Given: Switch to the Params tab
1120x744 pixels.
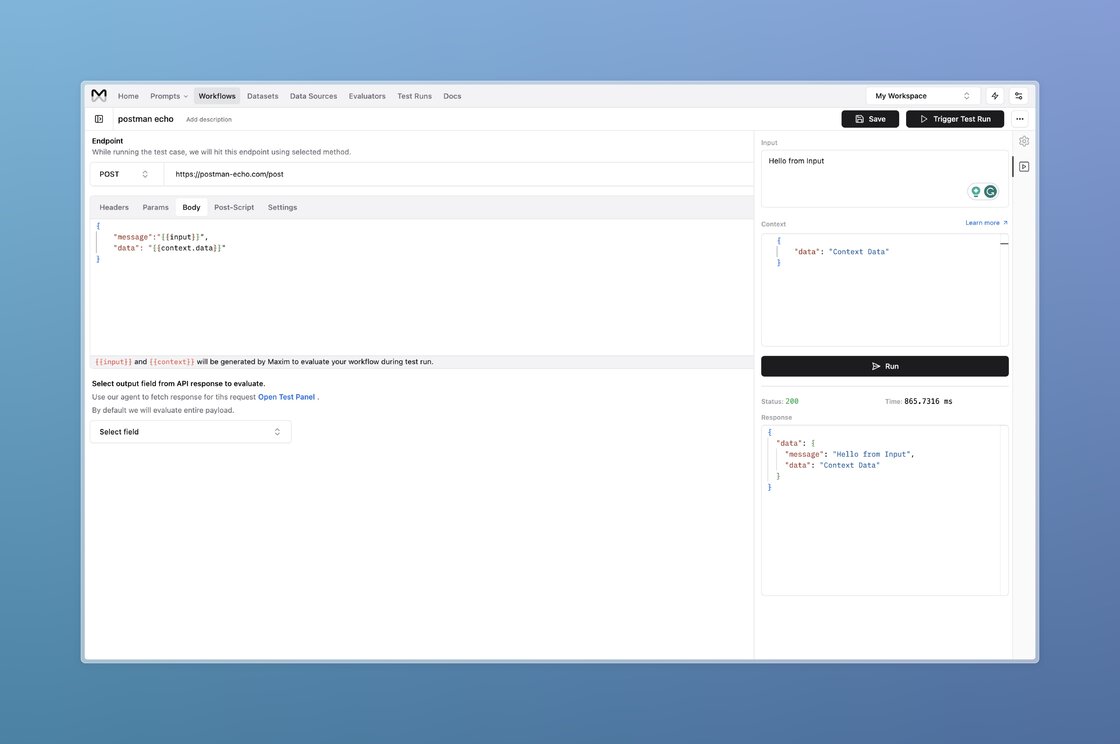Looking at the screenshot, I should (x=155, y=207).
